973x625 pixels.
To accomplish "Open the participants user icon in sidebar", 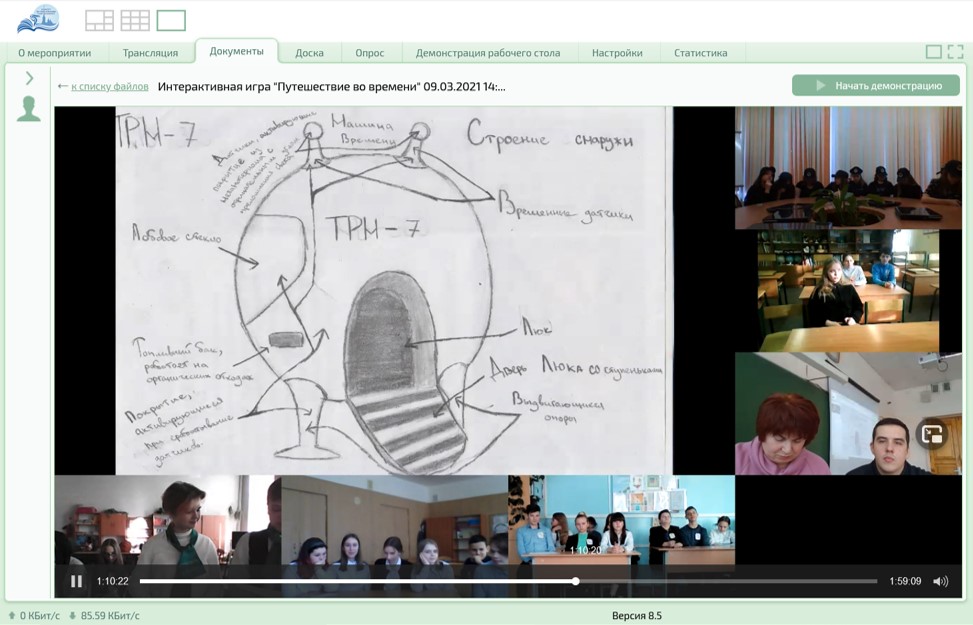I will point(29,109).
